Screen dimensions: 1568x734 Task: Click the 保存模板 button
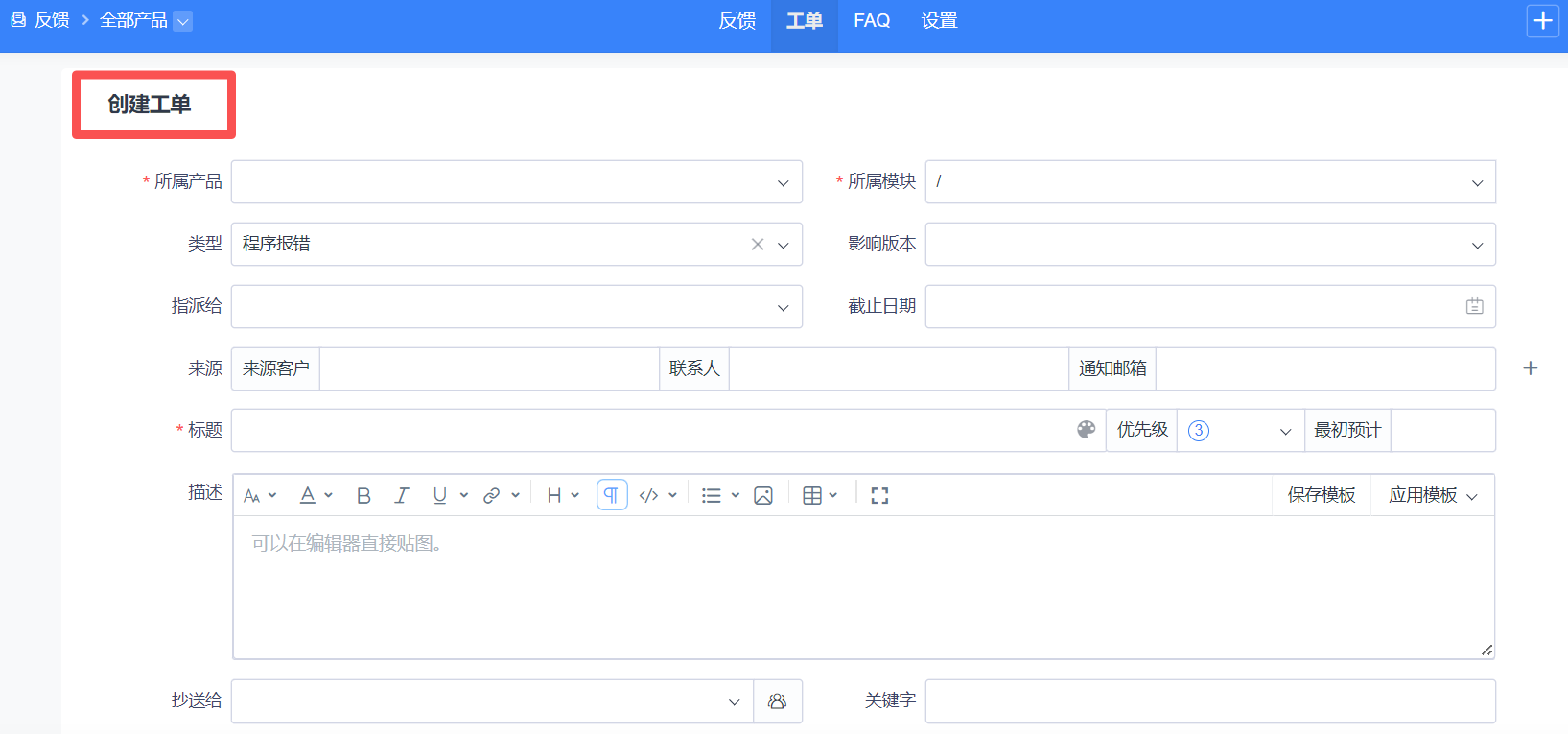[x=1321, y=495]
